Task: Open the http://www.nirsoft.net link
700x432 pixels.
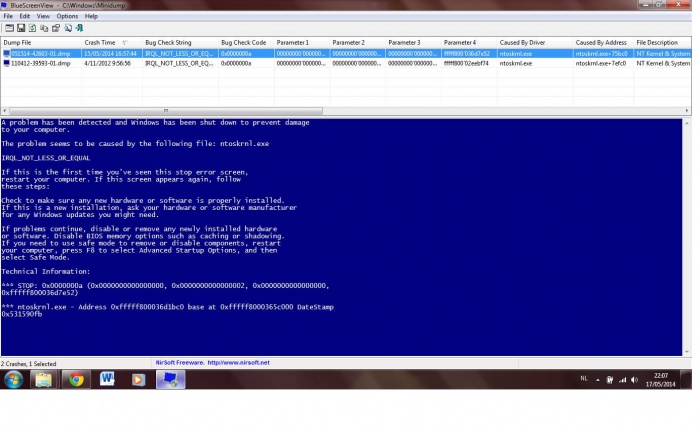Action: [x=238, y=363]
